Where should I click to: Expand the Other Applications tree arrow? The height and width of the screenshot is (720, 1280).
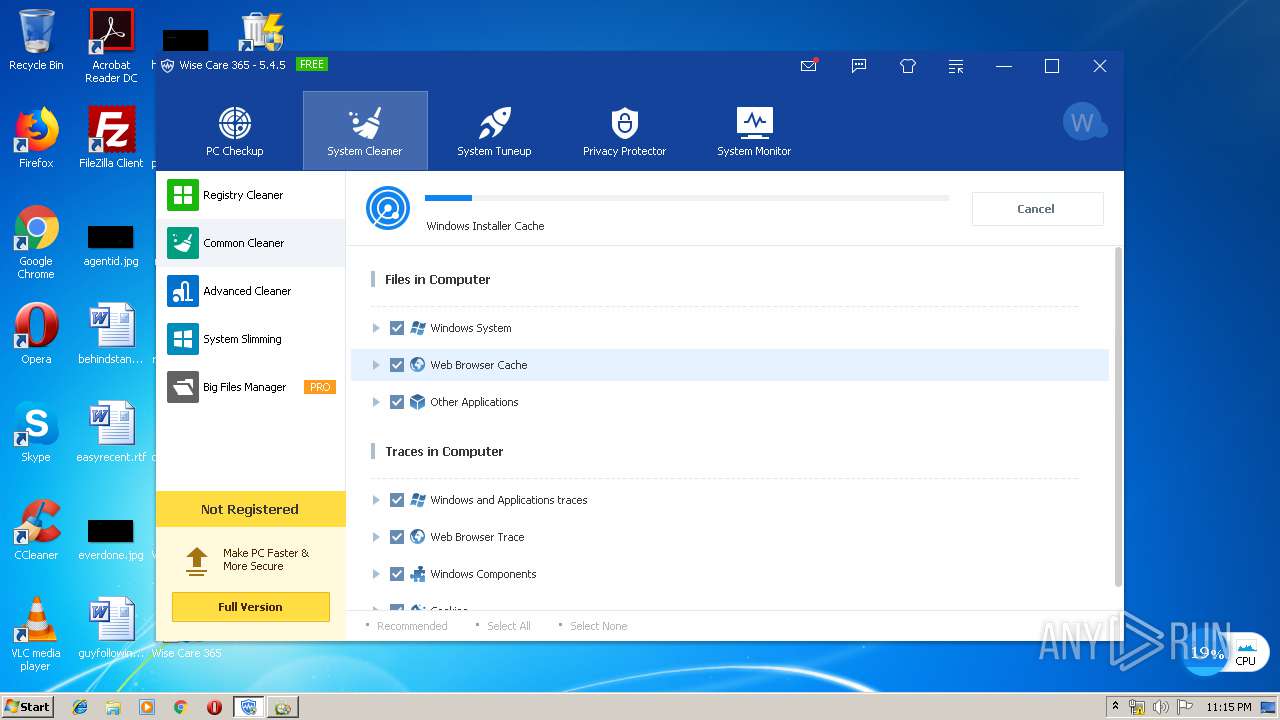coord(376,402)
